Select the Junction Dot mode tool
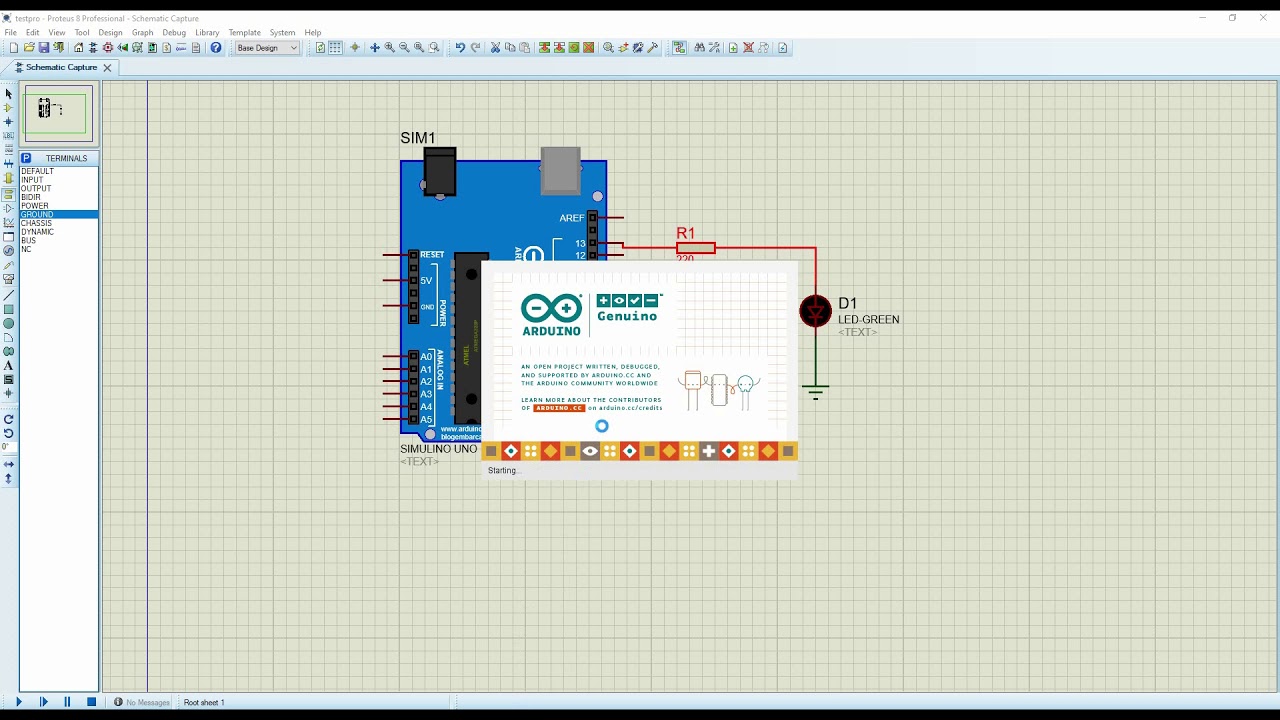 [9, 121]
